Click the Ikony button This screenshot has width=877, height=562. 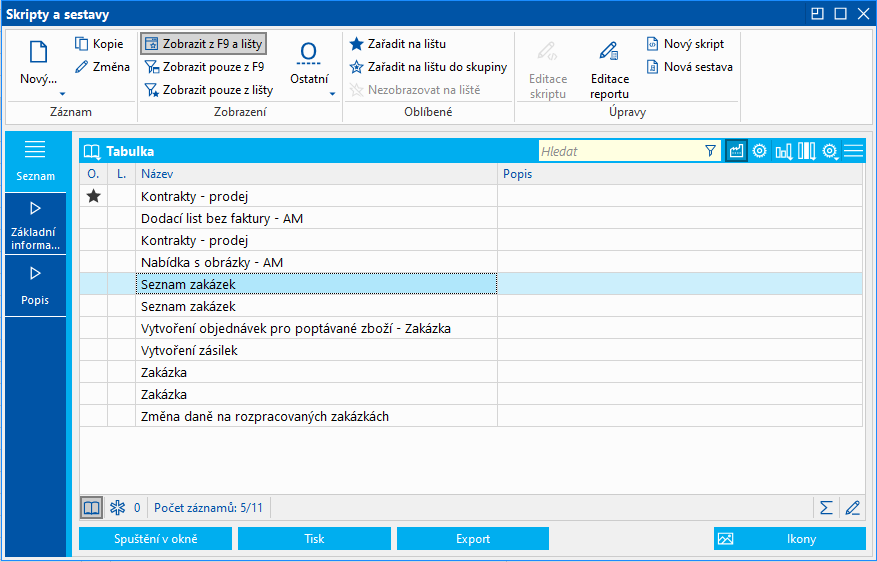(x=790, y=539)
